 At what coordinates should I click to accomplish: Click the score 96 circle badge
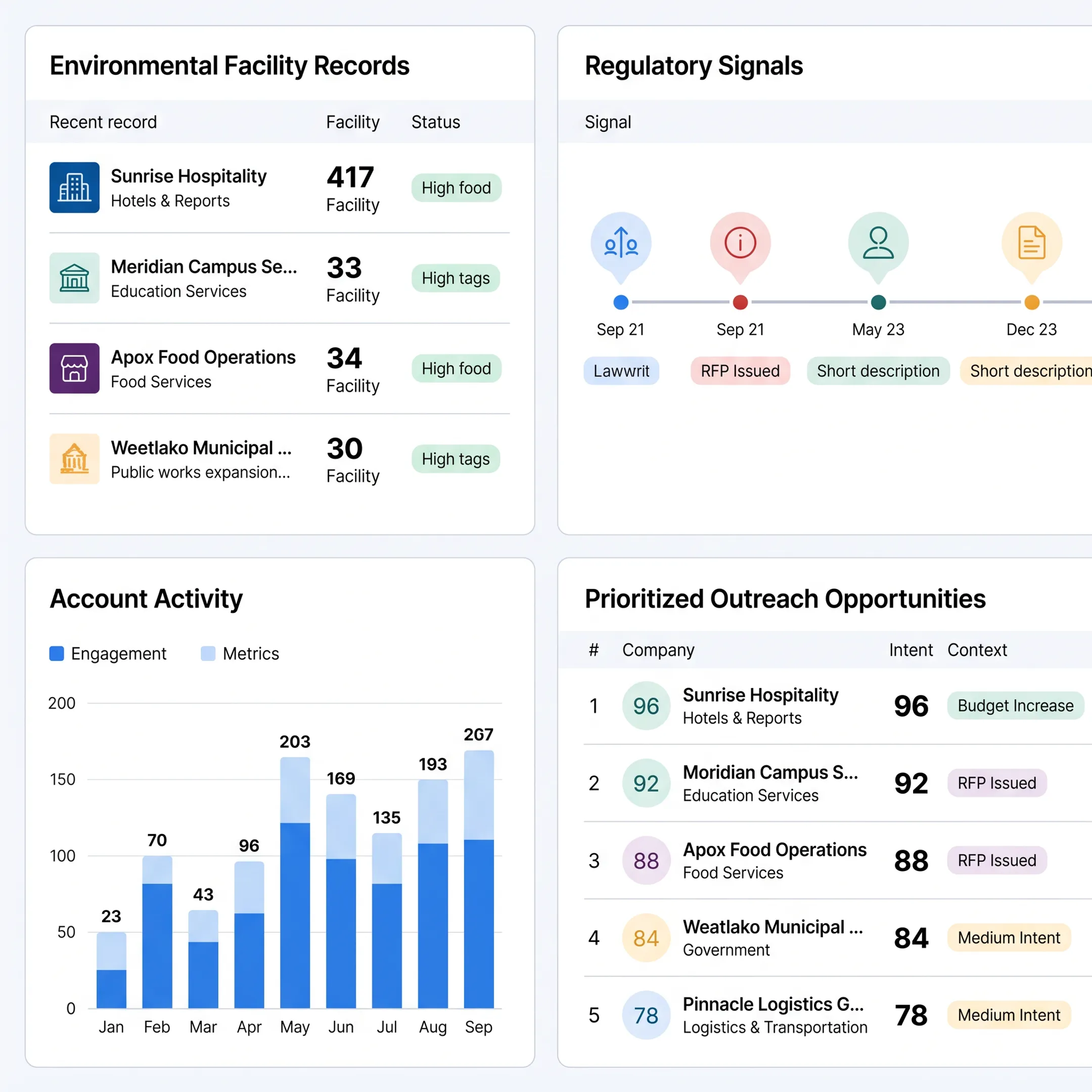point(646,706)
